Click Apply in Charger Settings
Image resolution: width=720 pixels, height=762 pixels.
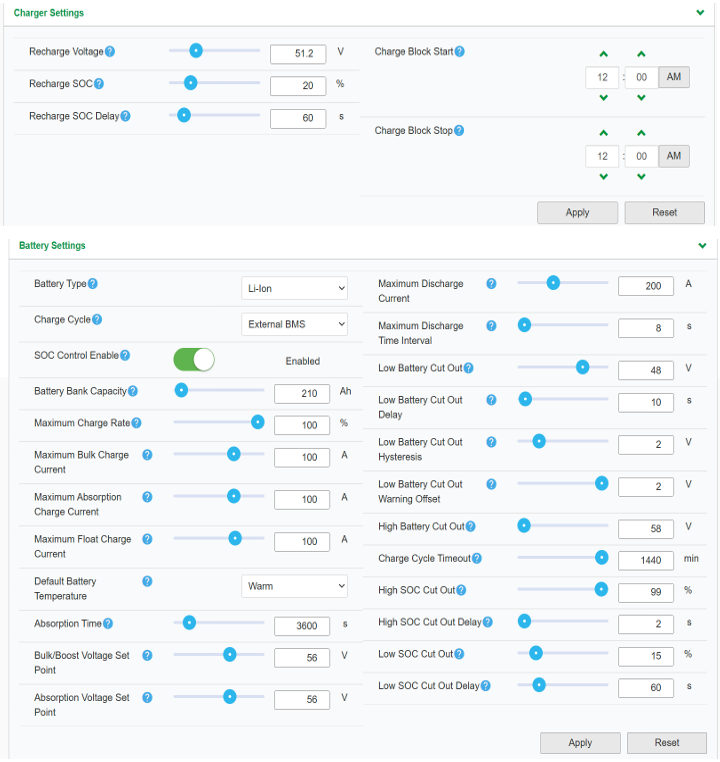pos(577,213)
